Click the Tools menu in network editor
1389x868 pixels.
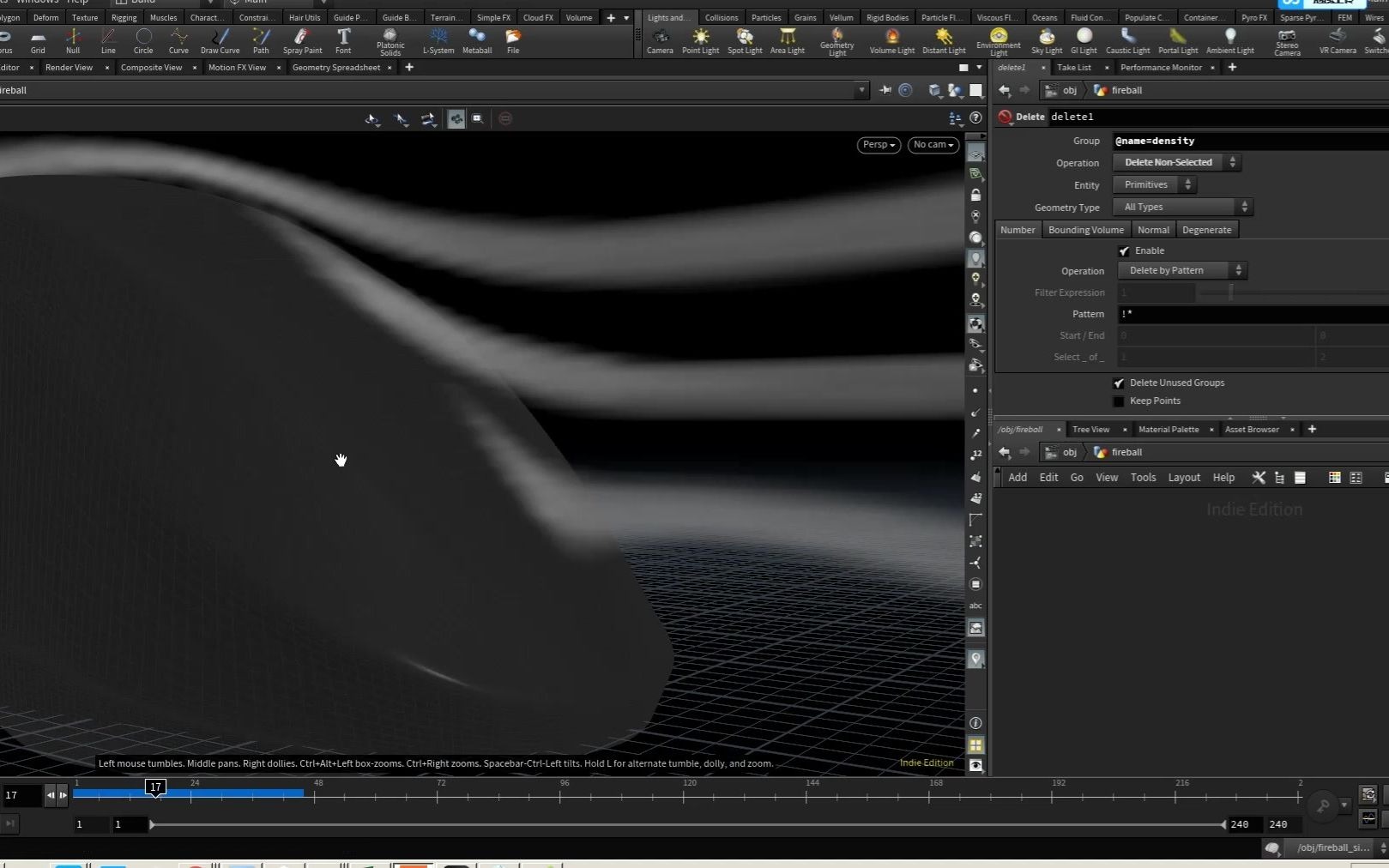pos(1143,478)
